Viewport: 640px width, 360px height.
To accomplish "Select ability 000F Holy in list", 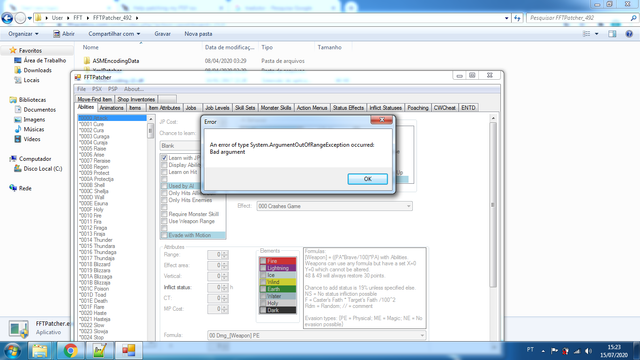I will (x=91, y=209).
